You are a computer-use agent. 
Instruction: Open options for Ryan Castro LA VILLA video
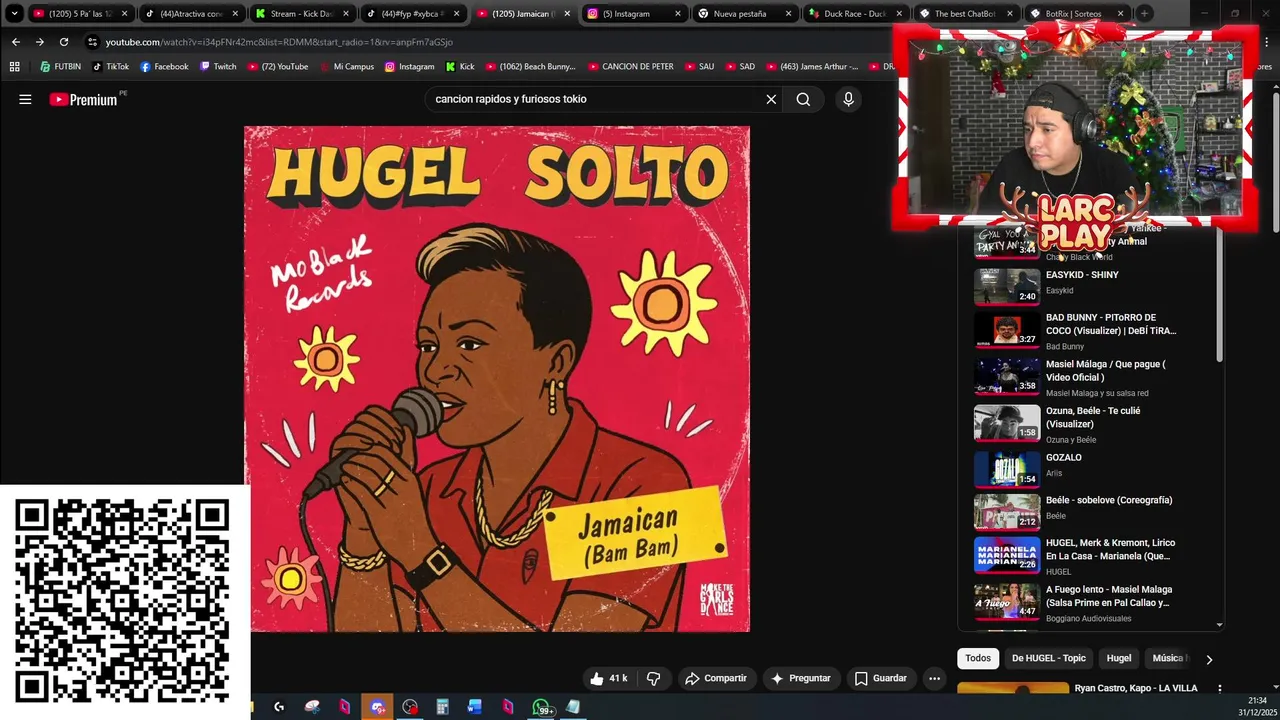point(1219,688)
